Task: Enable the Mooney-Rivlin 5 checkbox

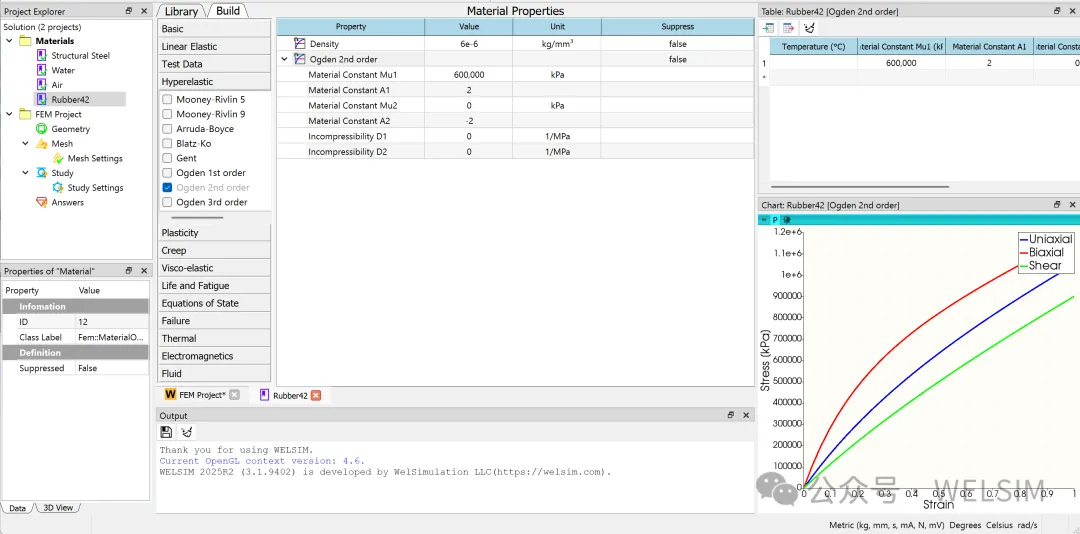Action: 167,100
